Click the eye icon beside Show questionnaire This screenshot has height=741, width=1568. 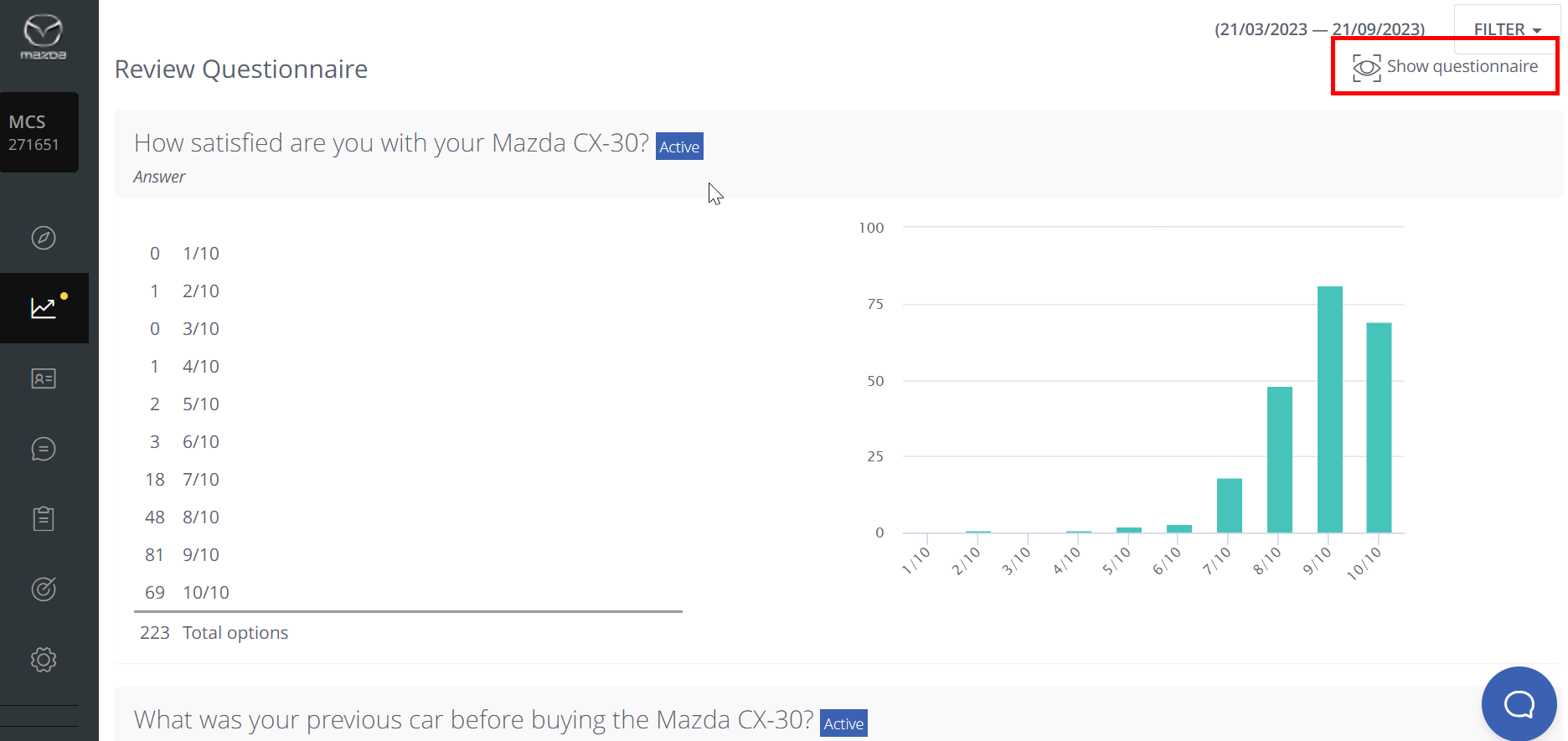tap(1366, 68)
